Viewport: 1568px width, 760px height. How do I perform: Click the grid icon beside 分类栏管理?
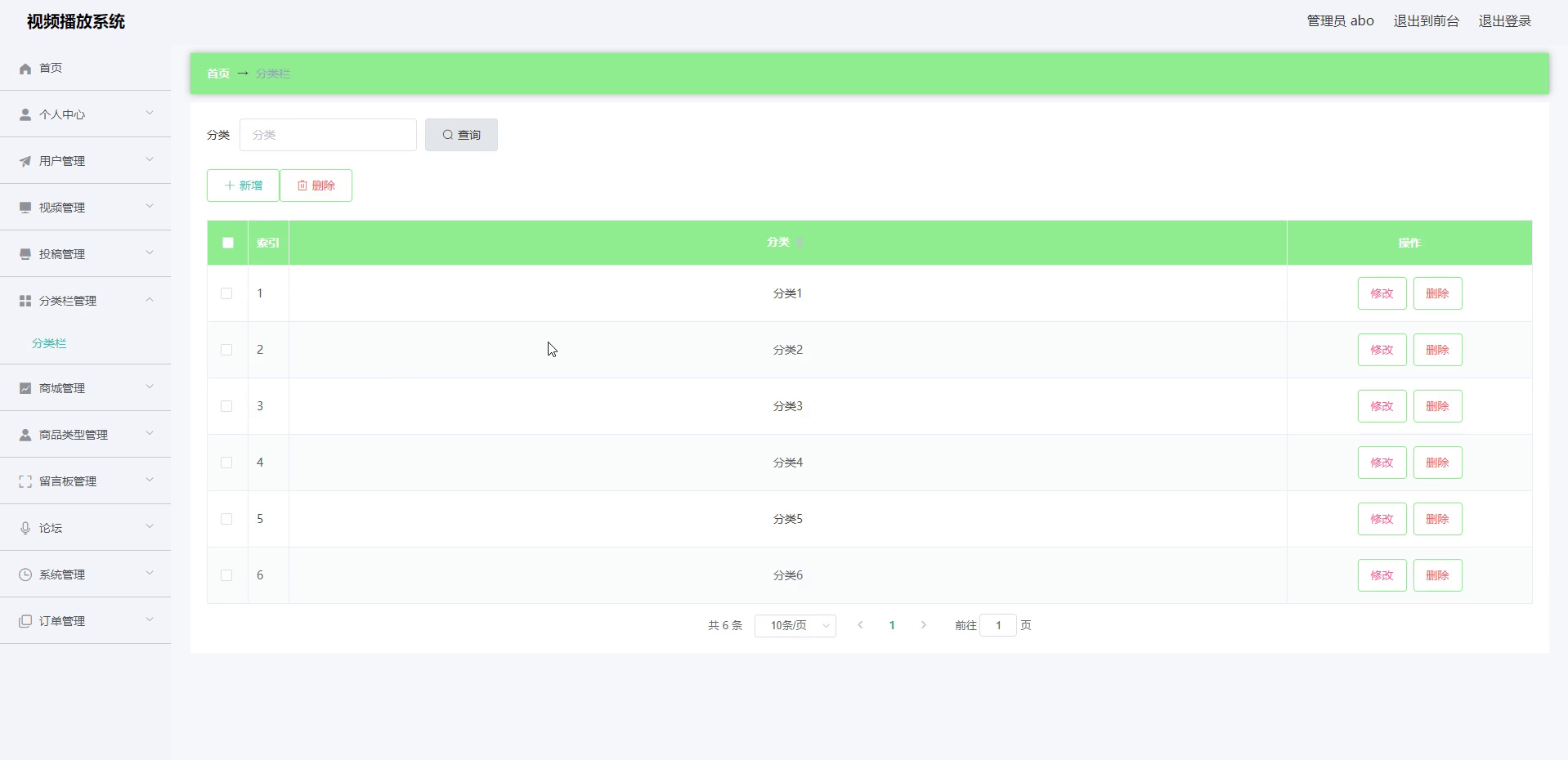[25, 302]
